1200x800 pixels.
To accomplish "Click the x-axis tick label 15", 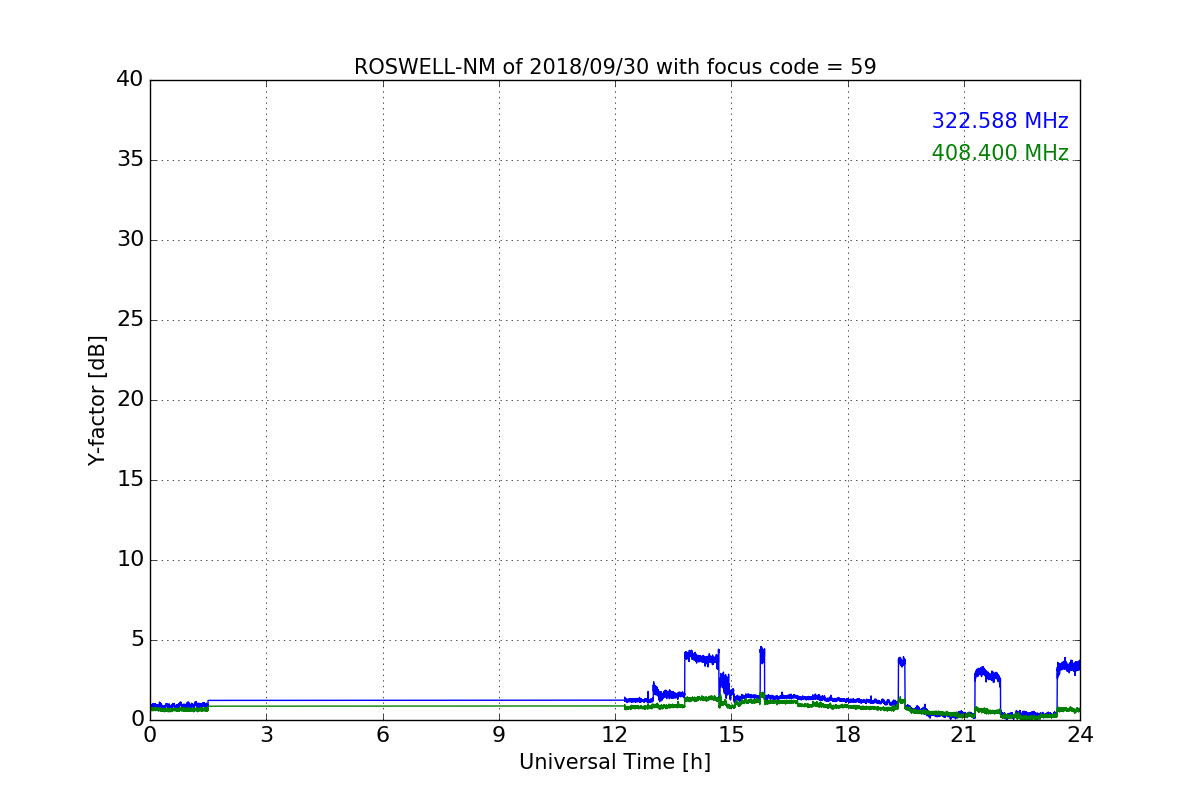I will [731, 735].
